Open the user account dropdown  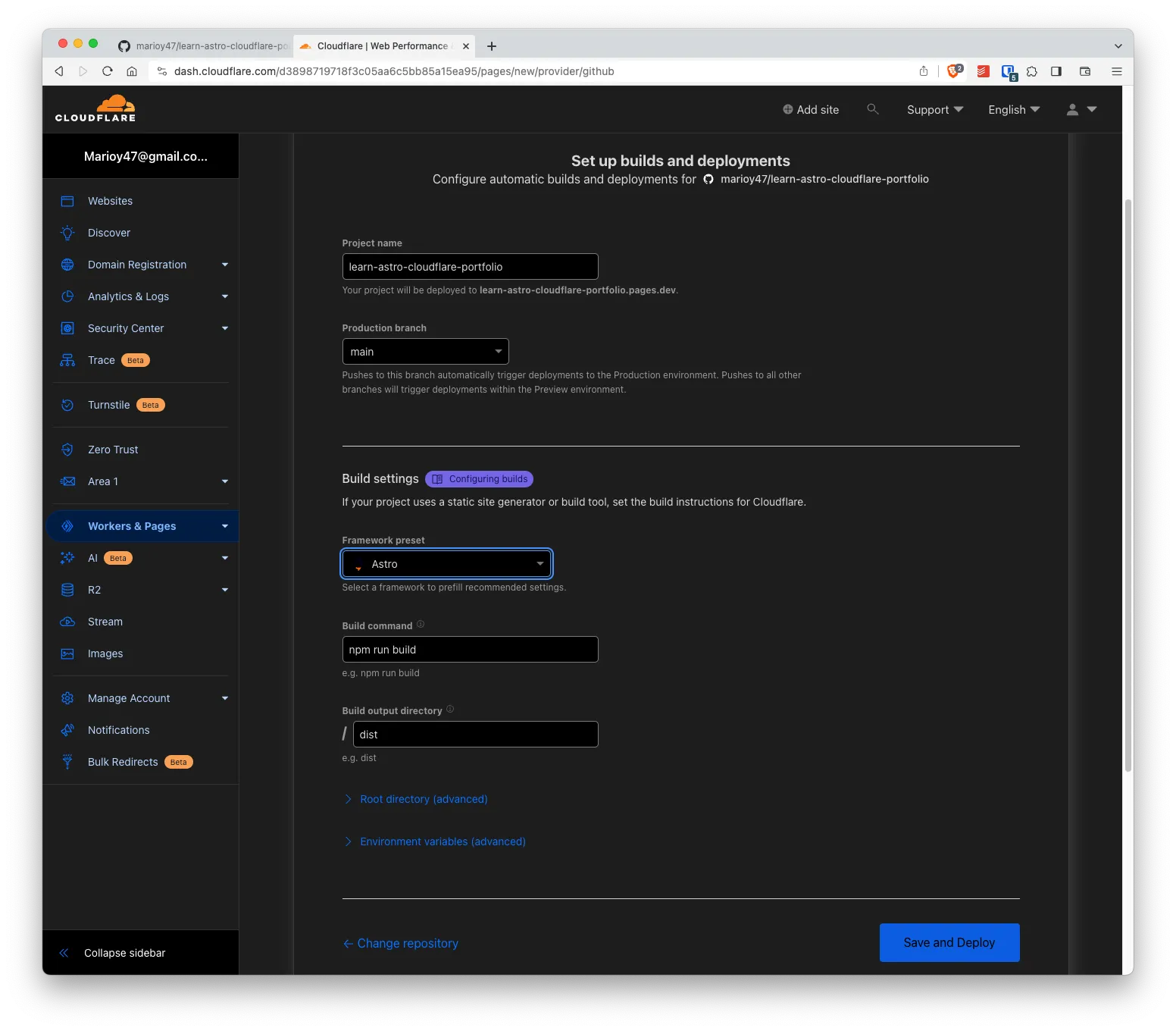point(1081,110)
